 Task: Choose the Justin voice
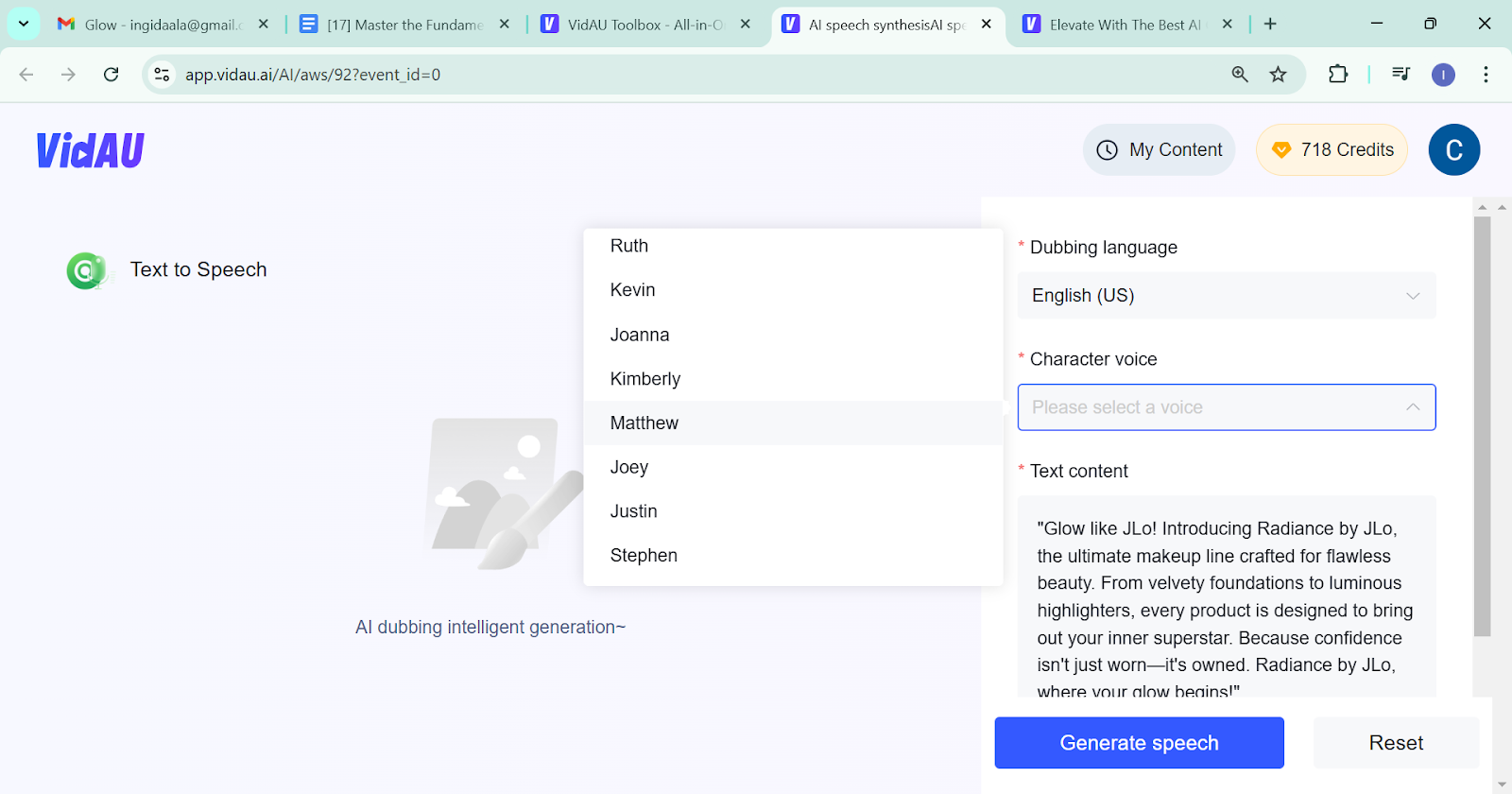coord(793,511)
